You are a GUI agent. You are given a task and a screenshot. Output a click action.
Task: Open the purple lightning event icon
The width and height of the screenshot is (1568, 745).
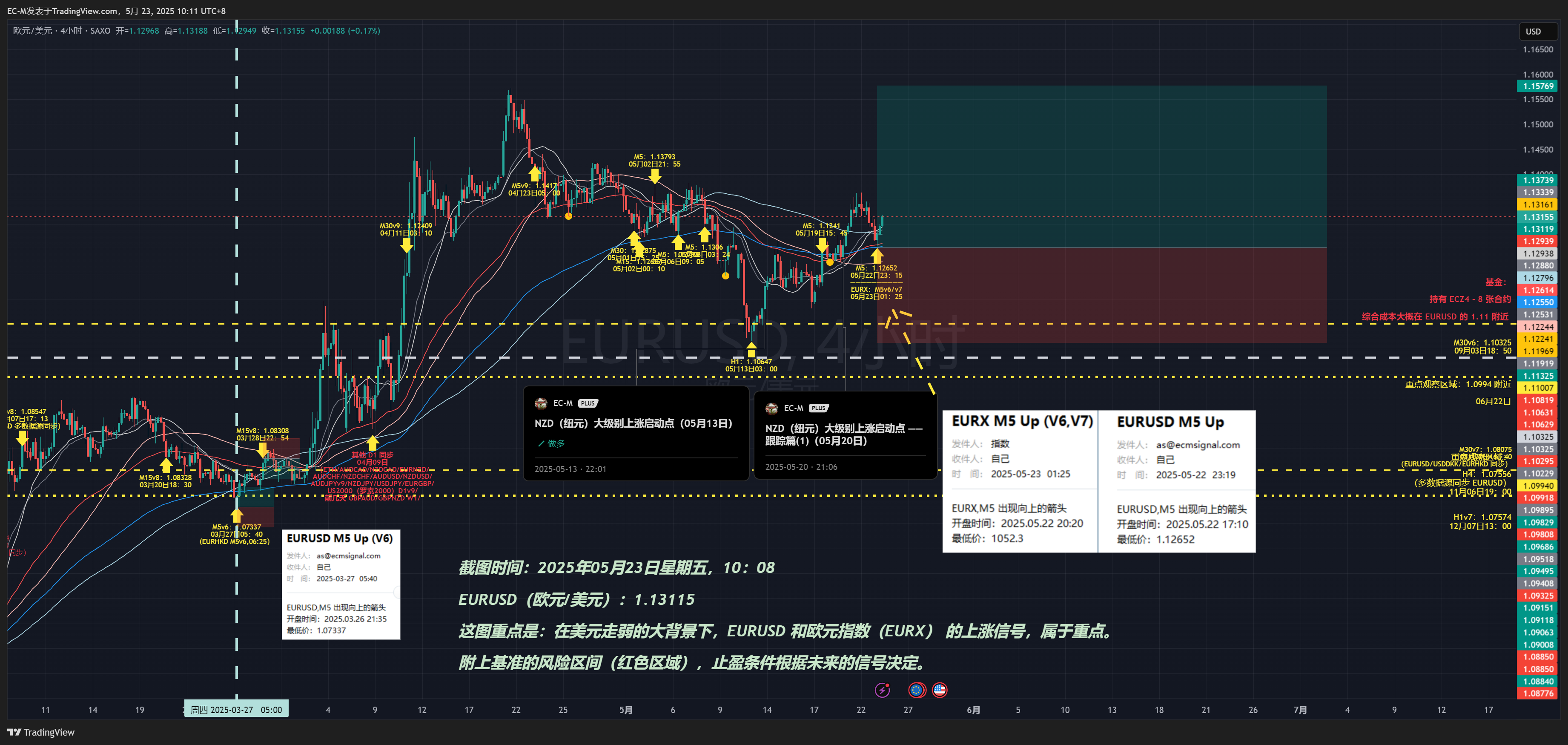[882, 690]
